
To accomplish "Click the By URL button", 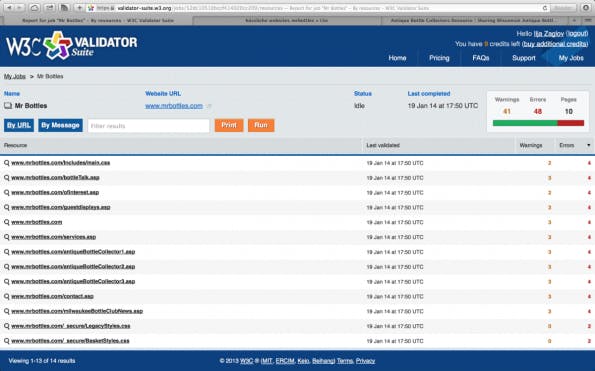I will point(19,125).
